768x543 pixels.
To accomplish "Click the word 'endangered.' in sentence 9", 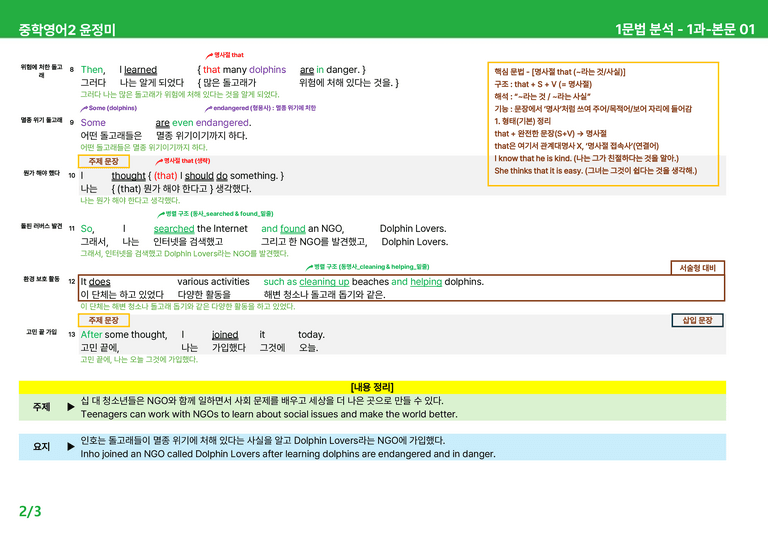I will pos(223,123).
